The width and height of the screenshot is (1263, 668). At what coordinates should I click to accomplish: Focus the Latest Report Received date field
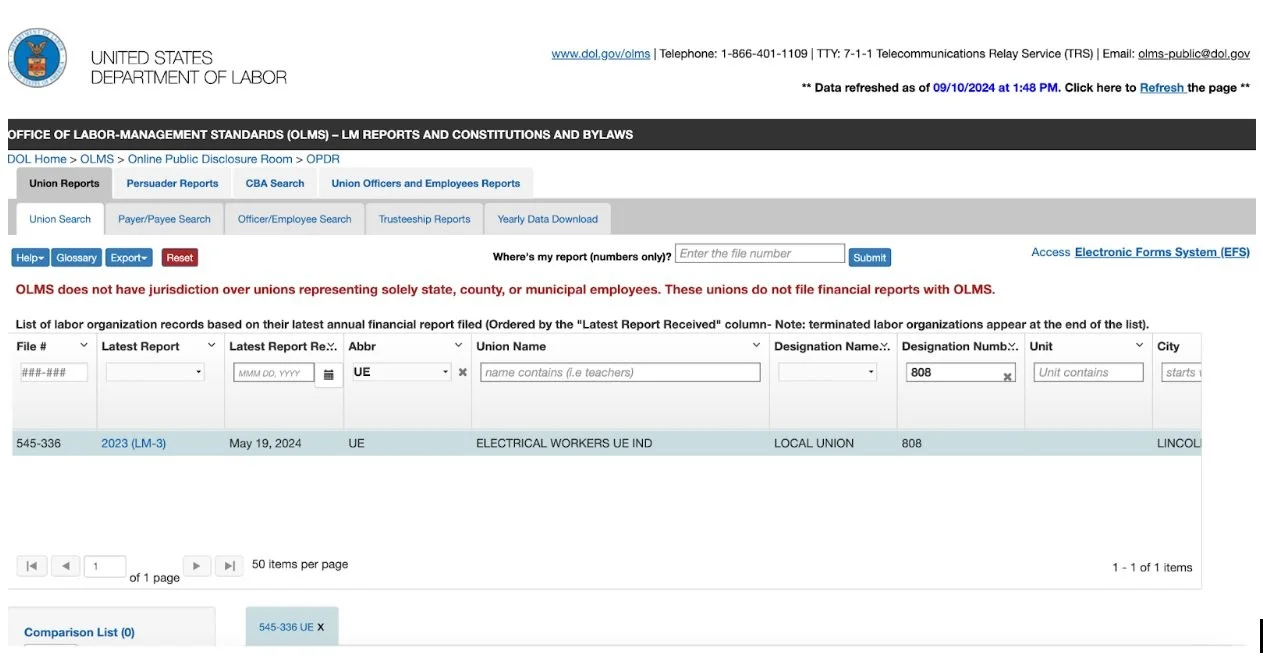point(274,373)
